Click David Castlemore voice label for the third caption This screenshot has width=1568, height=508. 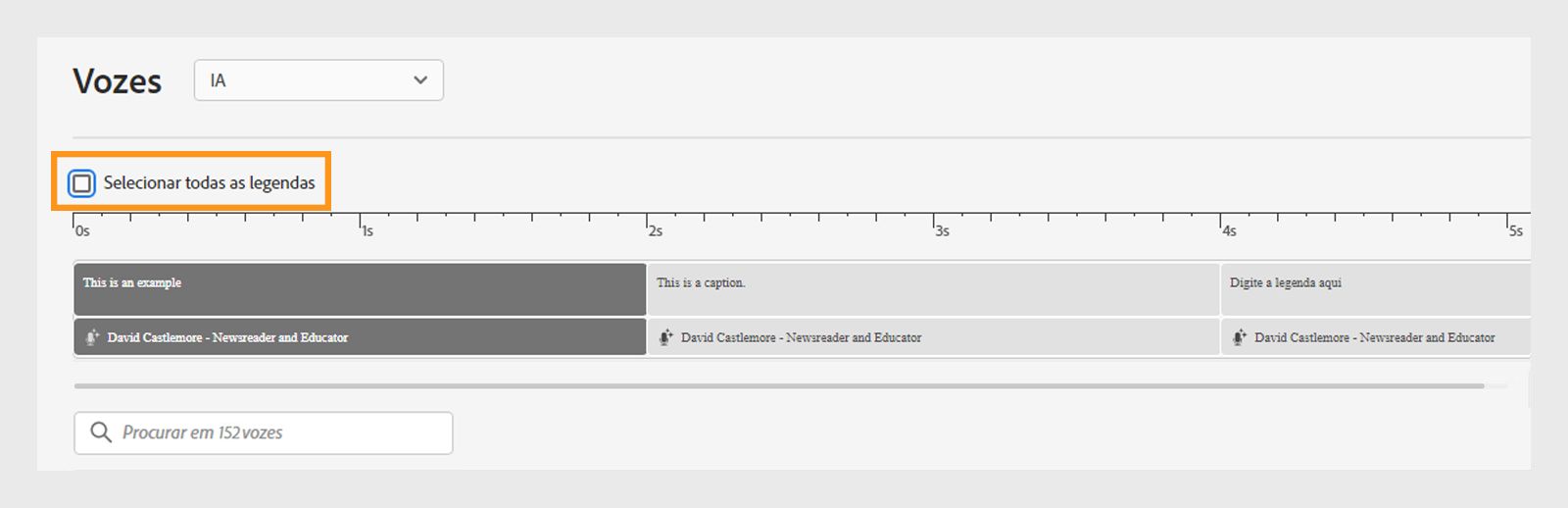coord(1374,337)
